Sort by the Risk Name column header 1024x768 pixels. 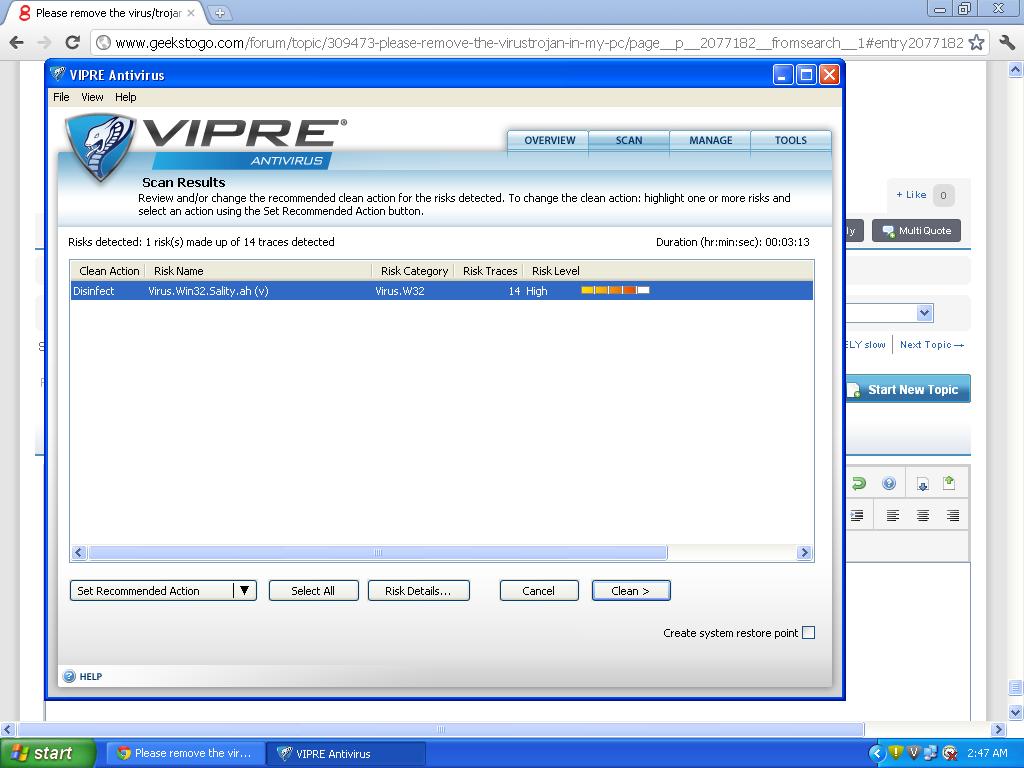(x=259, y=271)
